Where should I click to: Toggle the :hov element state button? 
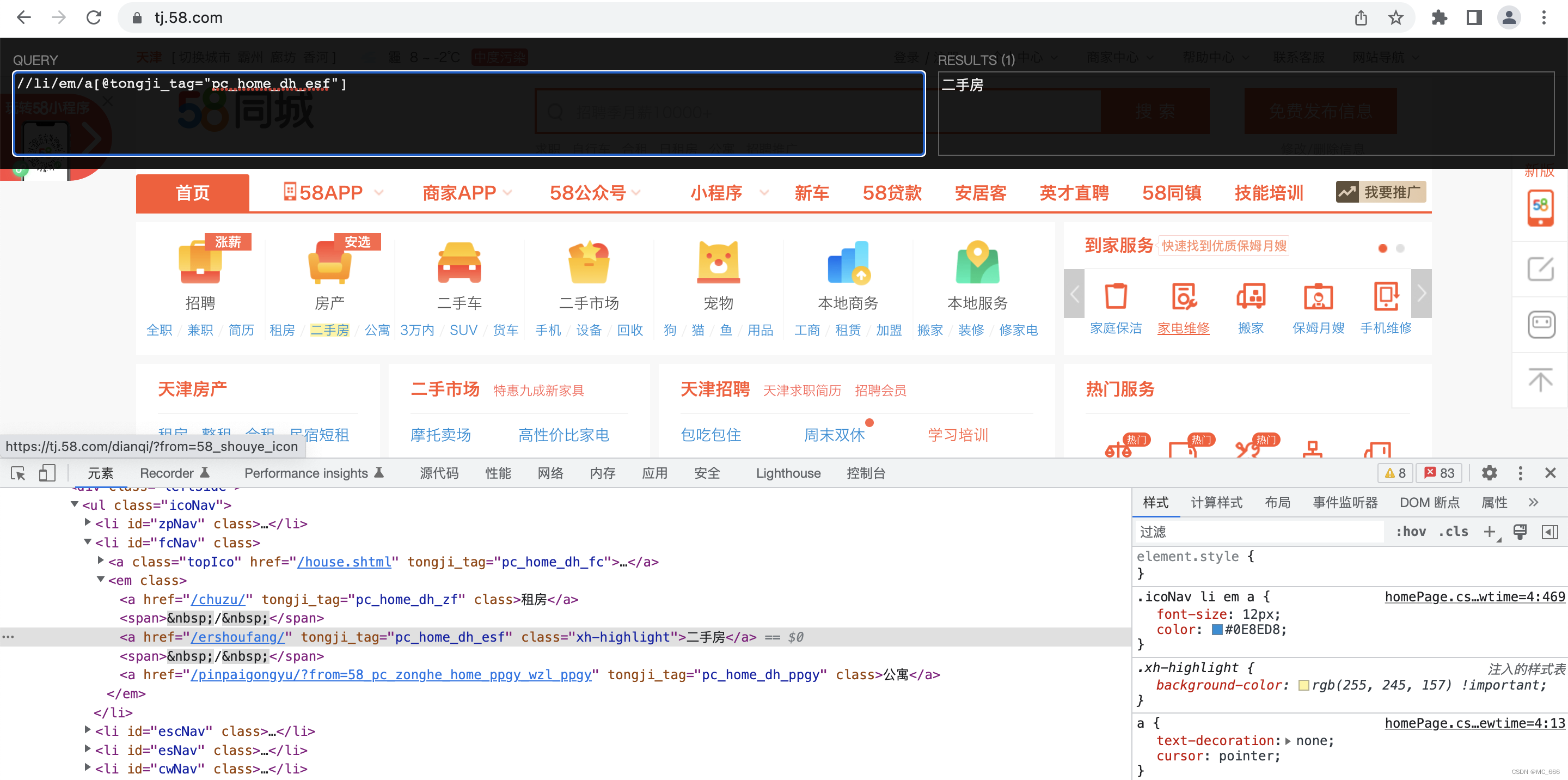pyautogui.click(x=1410, y=532)
